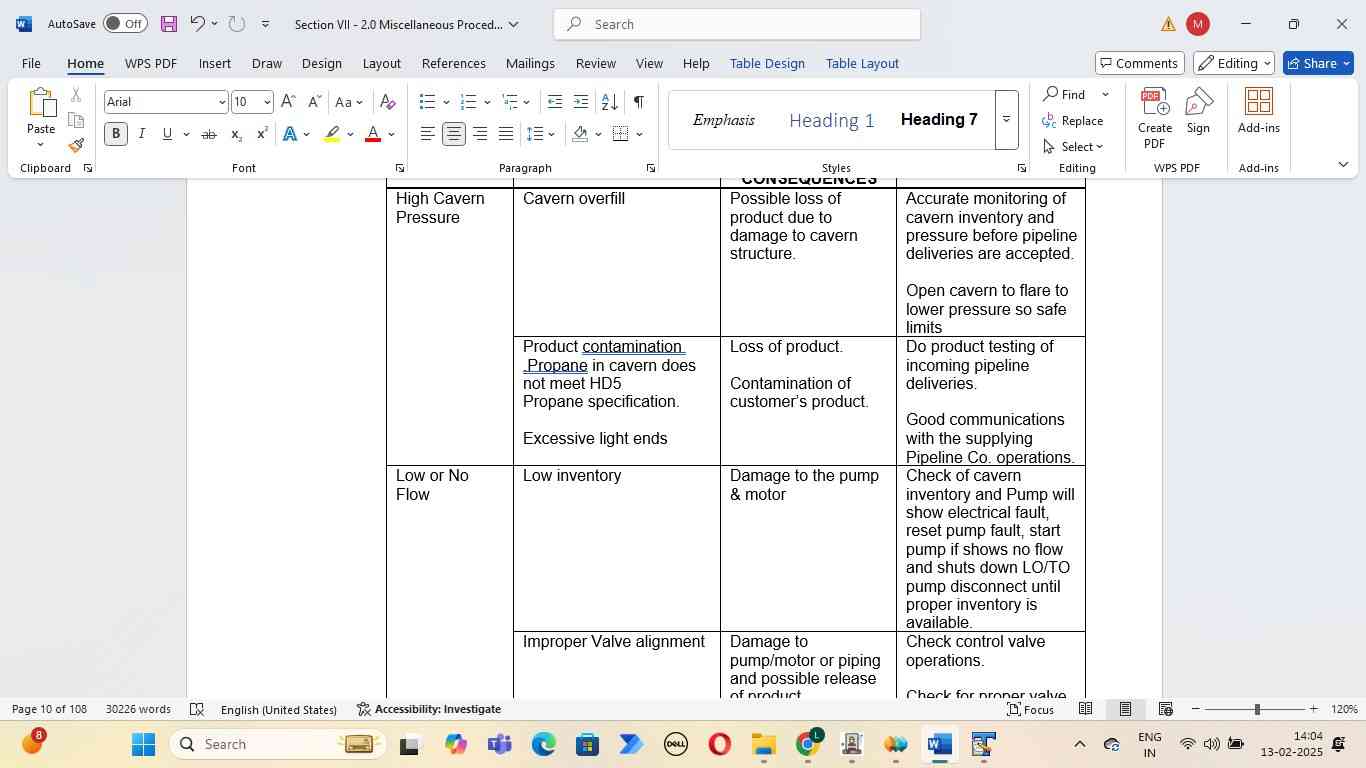
Task: Expand line spacing dropdown
Action: pyautogui.click(x=552, y=134)
